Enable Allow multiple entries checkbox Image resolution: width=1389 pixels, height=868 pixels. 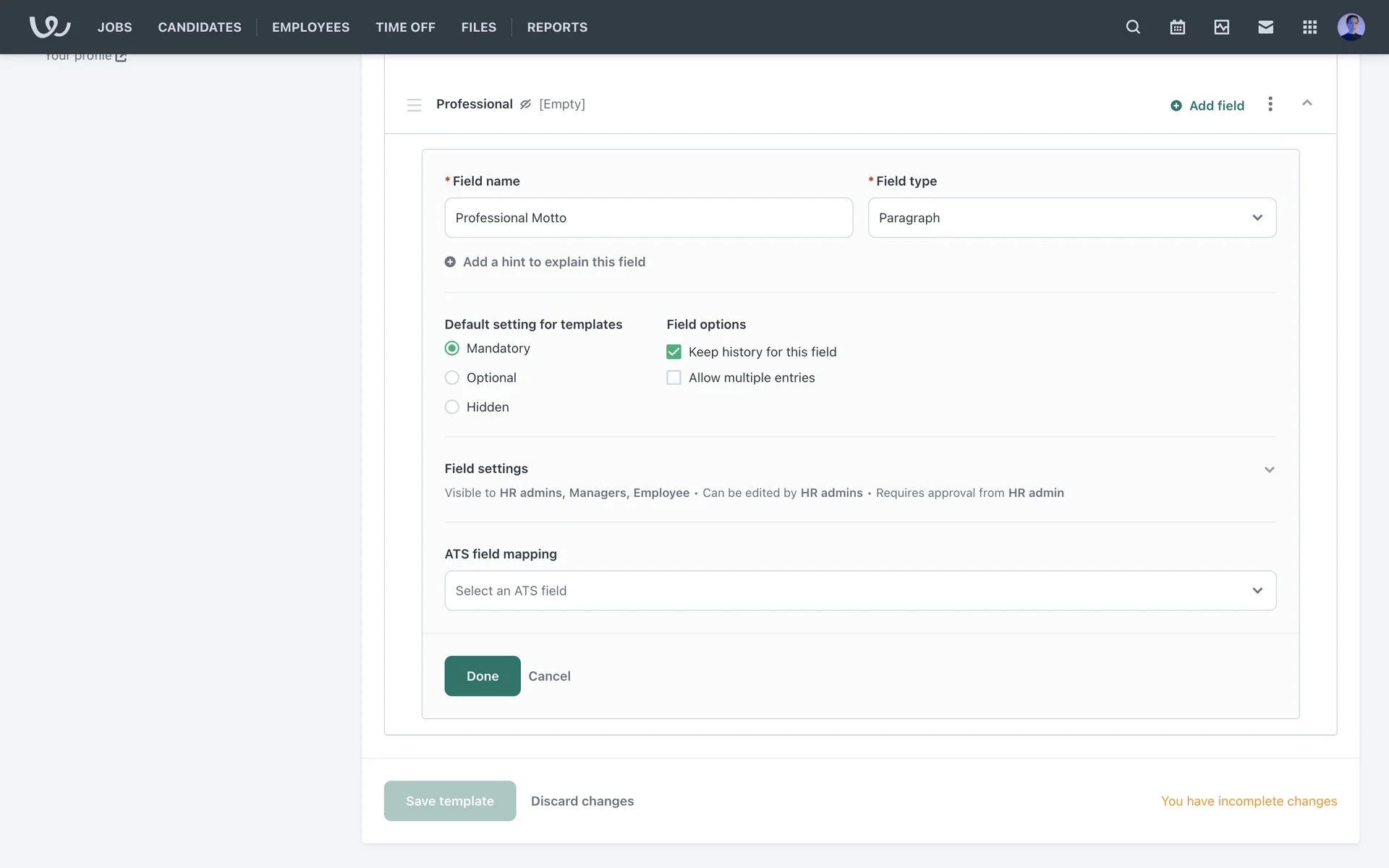coord(674,378)
